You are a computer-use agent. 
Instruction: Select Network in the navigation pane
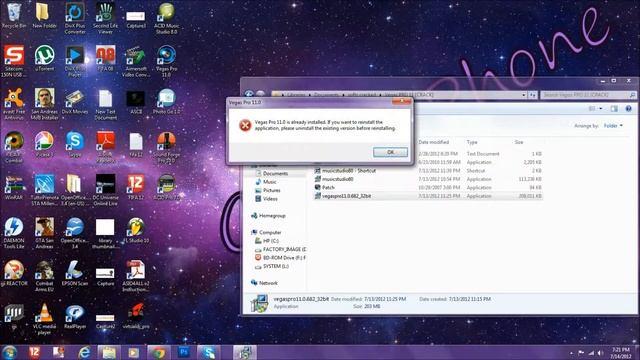point(268,283)
